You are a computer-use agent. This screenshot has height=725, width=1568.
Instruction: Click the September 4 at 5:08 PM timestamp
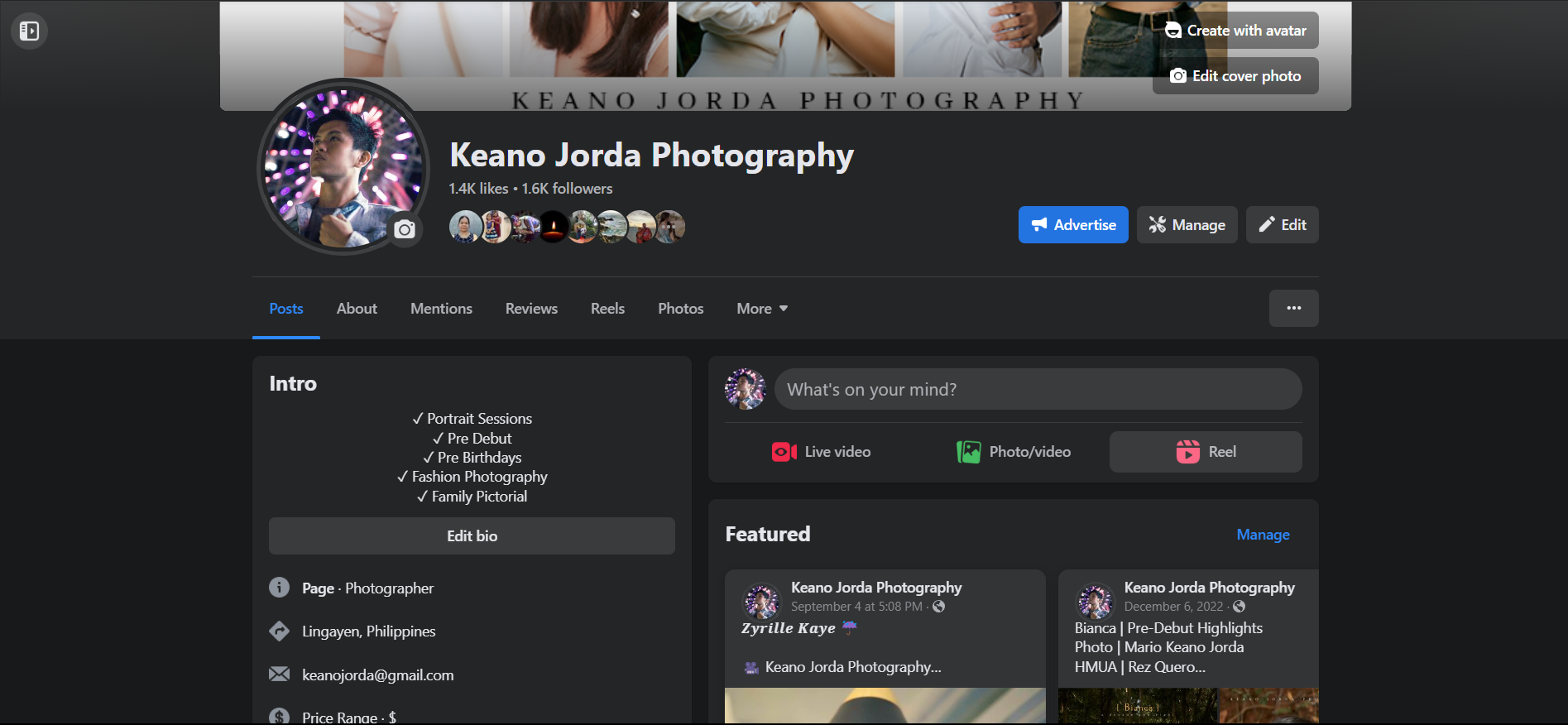click(856, 607)
